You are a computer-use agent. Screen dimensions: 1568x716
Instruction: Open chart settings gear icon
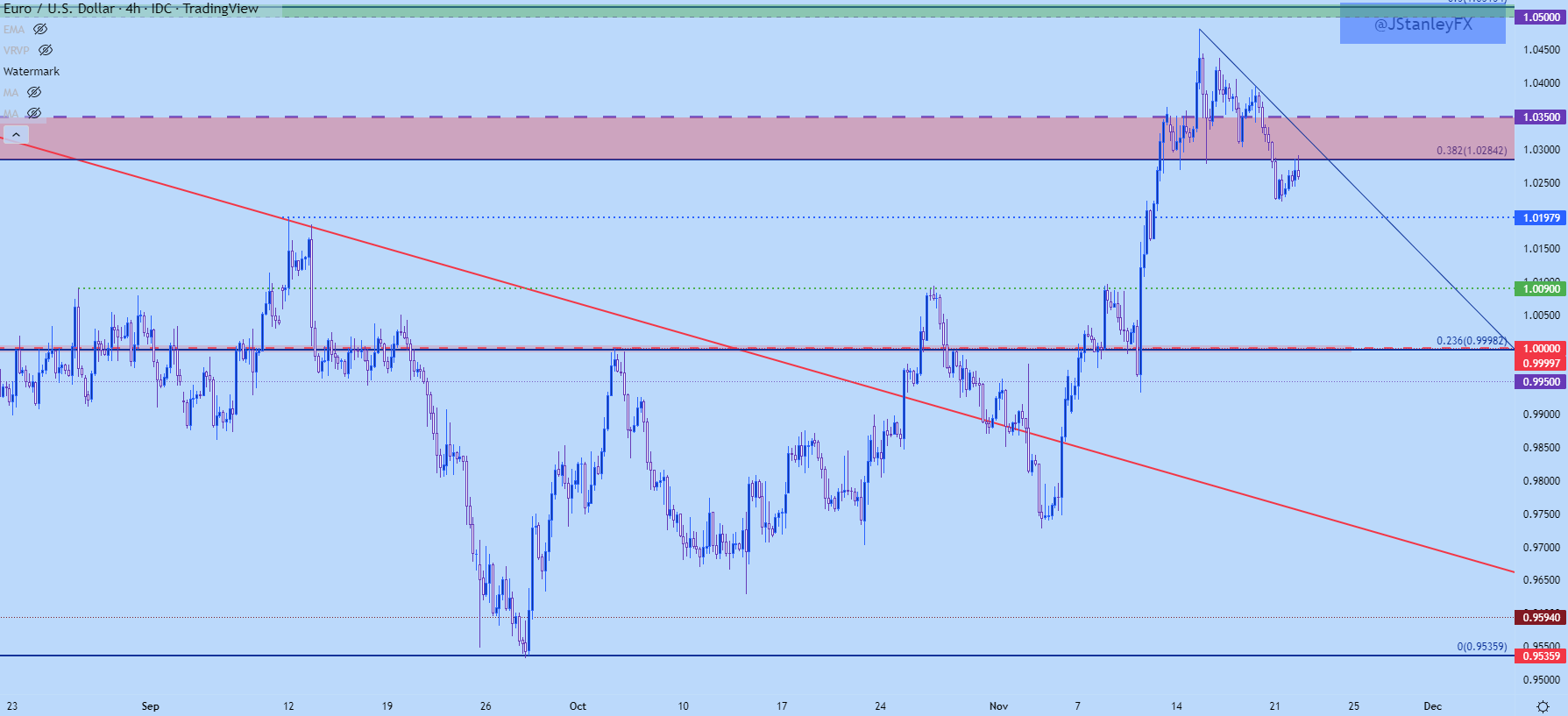coord(1543,706)
